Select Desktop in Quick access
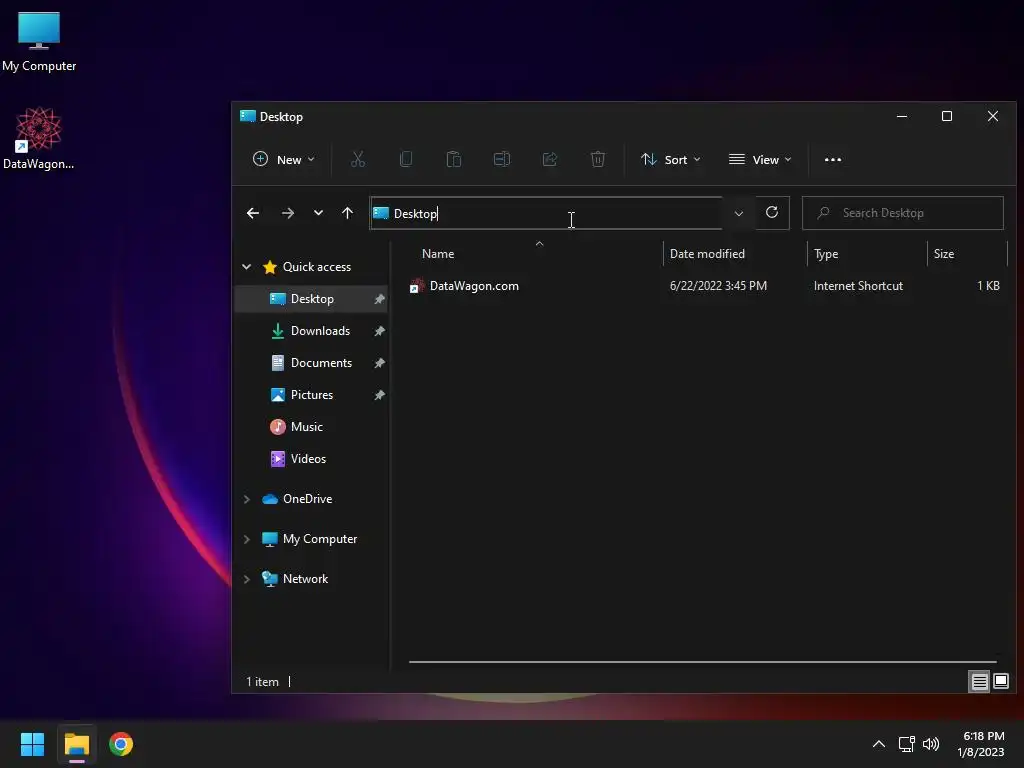Image resolution: width=1024 pixels, height=768 pixels. tap(312, 299)
